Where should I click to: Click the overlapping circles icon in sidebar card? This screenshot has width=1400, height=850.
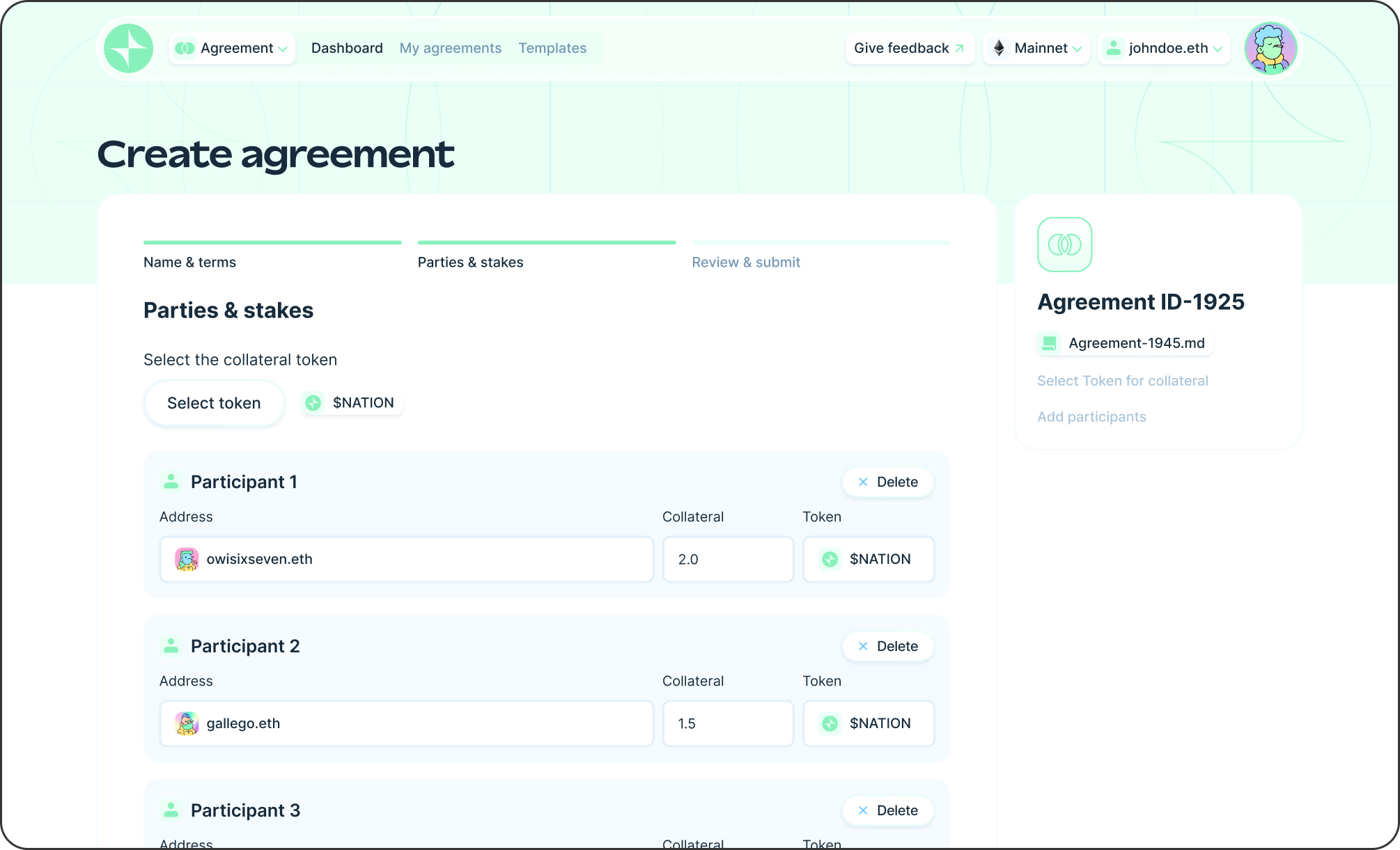click(x=1064, y=244)
